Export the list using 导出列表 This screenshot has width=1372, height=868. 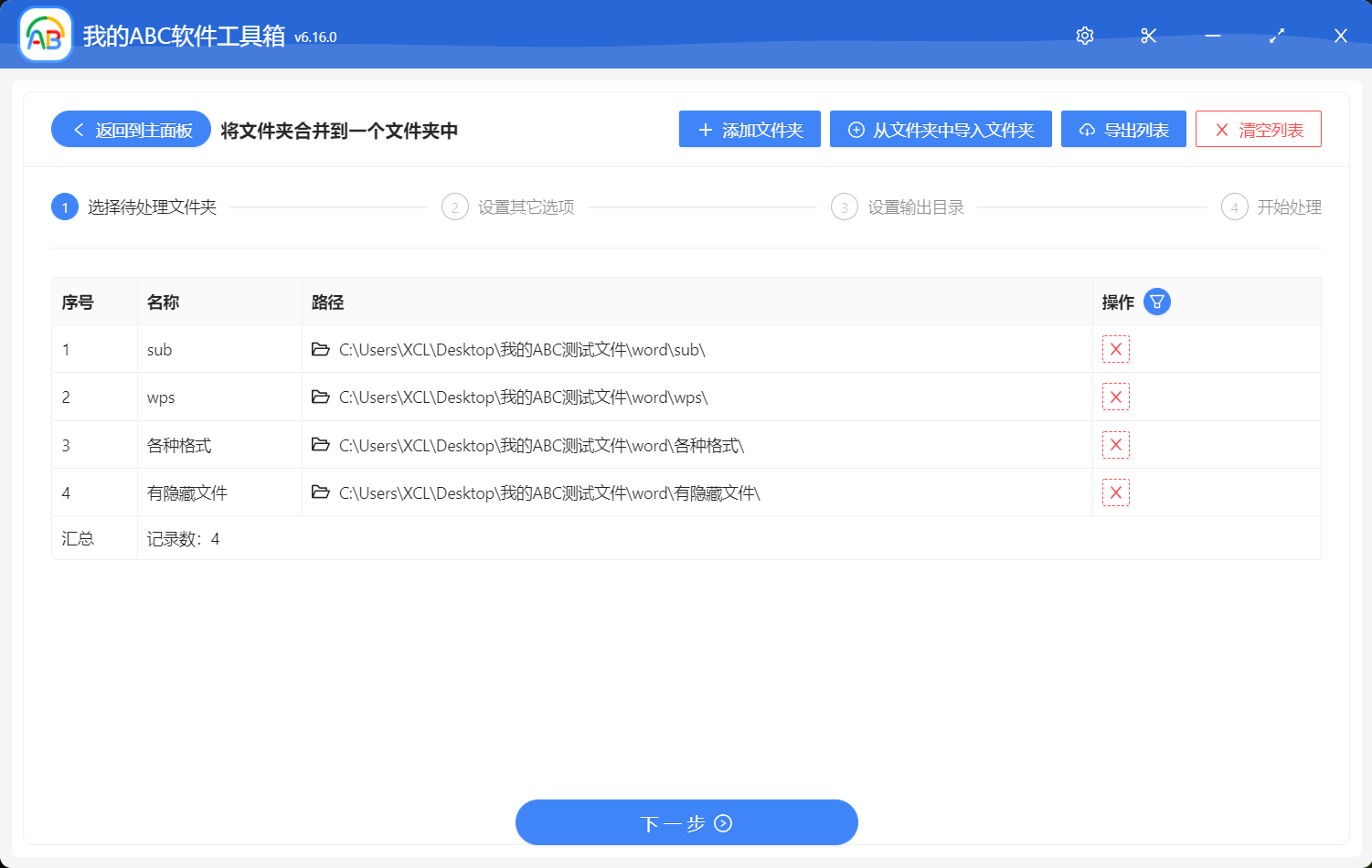tap(1123, 129)
